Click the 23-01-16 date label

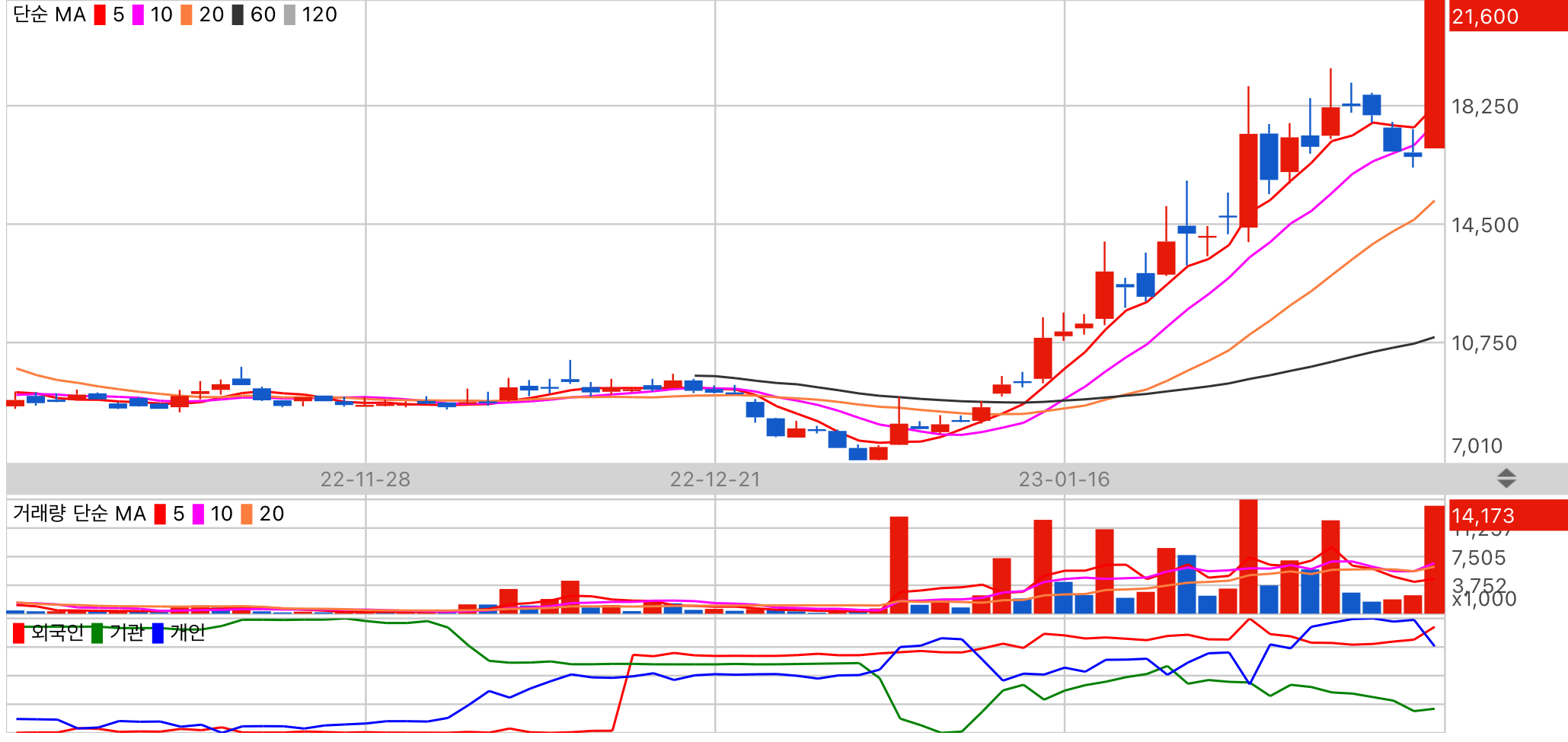(x=1064, y=479)
